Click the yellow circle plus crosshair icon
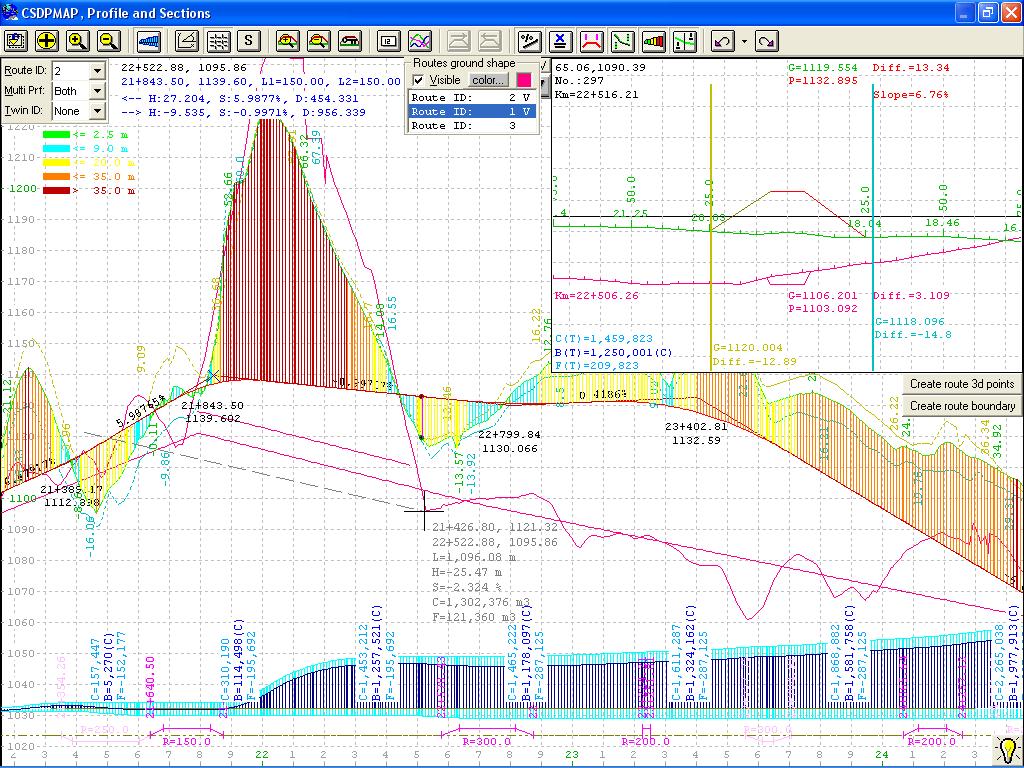This screenshot has width=1024, height=768. pos(46,41)
